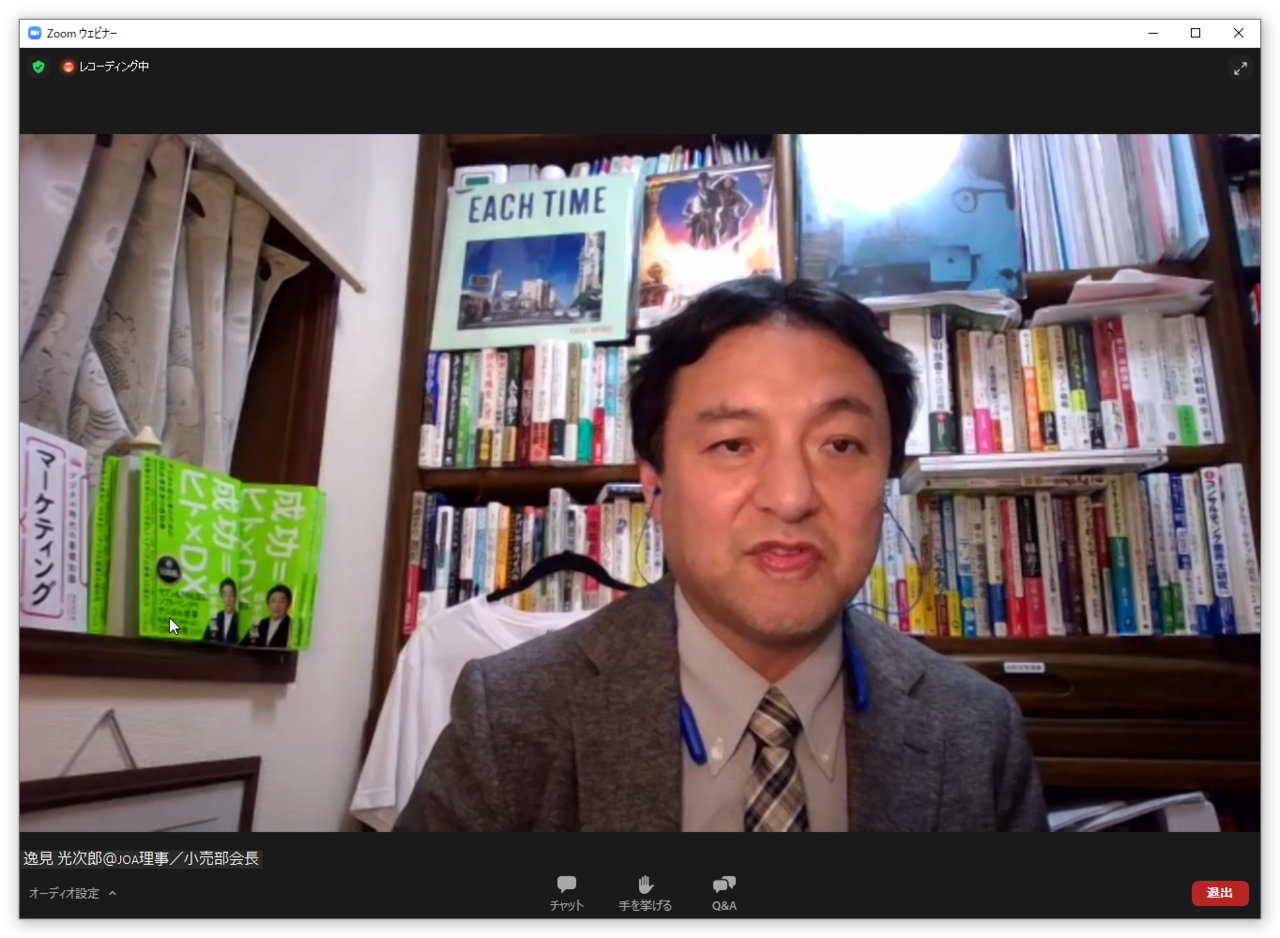Expand the オーディオ設定 caret arrow
The width and height of the screenshot is (1280, 938).
tap(112, 893)
